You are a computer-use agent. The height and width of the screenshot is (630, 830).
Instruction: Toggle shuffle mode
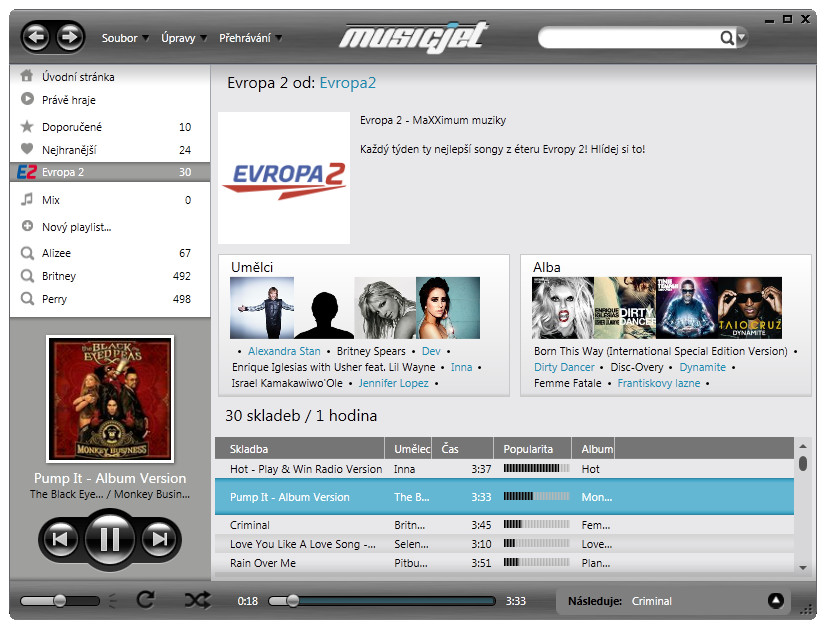(x=197, y=600)
